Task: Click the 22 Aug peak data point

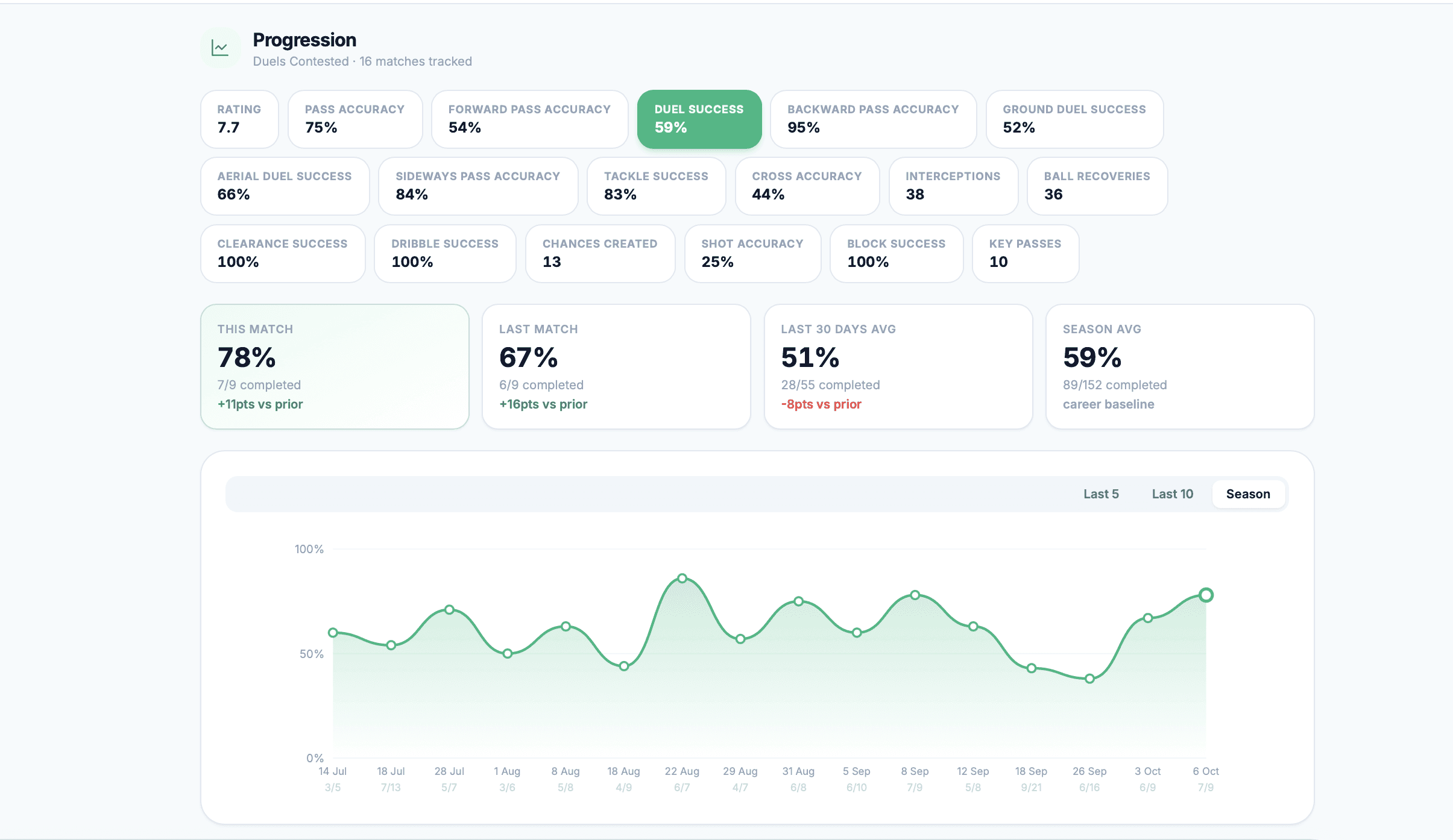Action: click(682, 578)
